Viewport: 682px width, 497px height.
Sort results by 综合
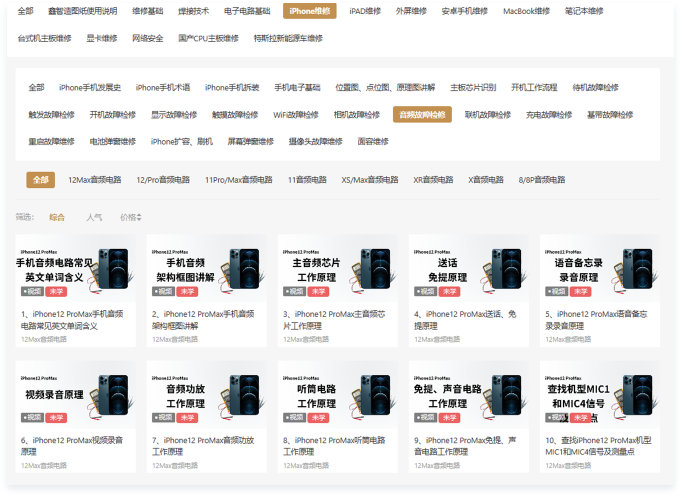tap(57, 217)
